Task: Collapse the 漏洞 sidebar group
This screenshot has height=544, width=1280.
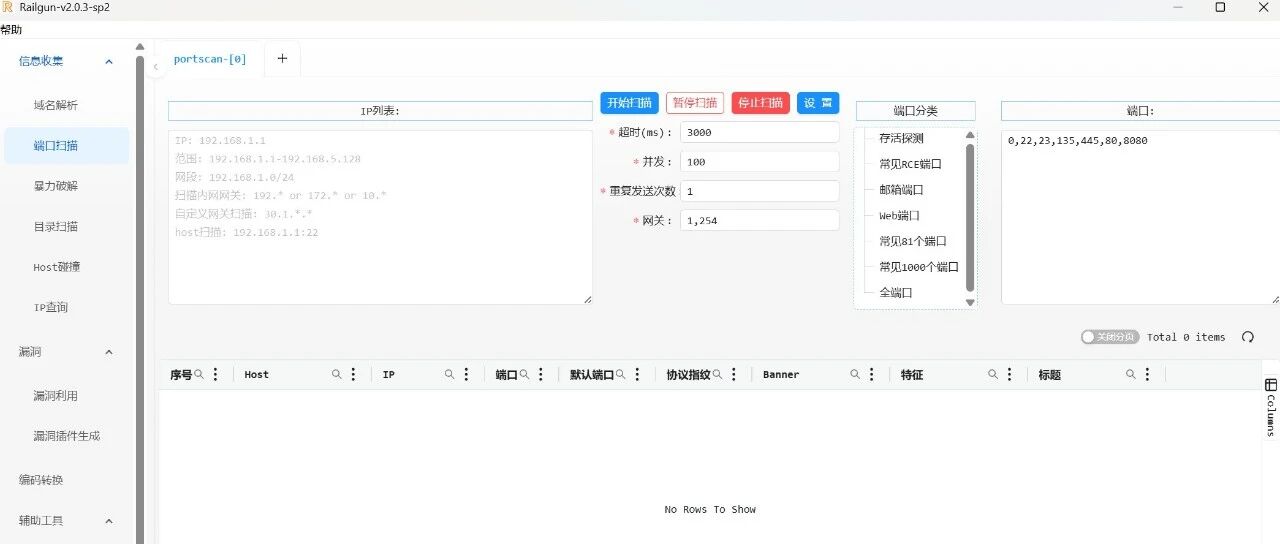Action: pos(109,352)
